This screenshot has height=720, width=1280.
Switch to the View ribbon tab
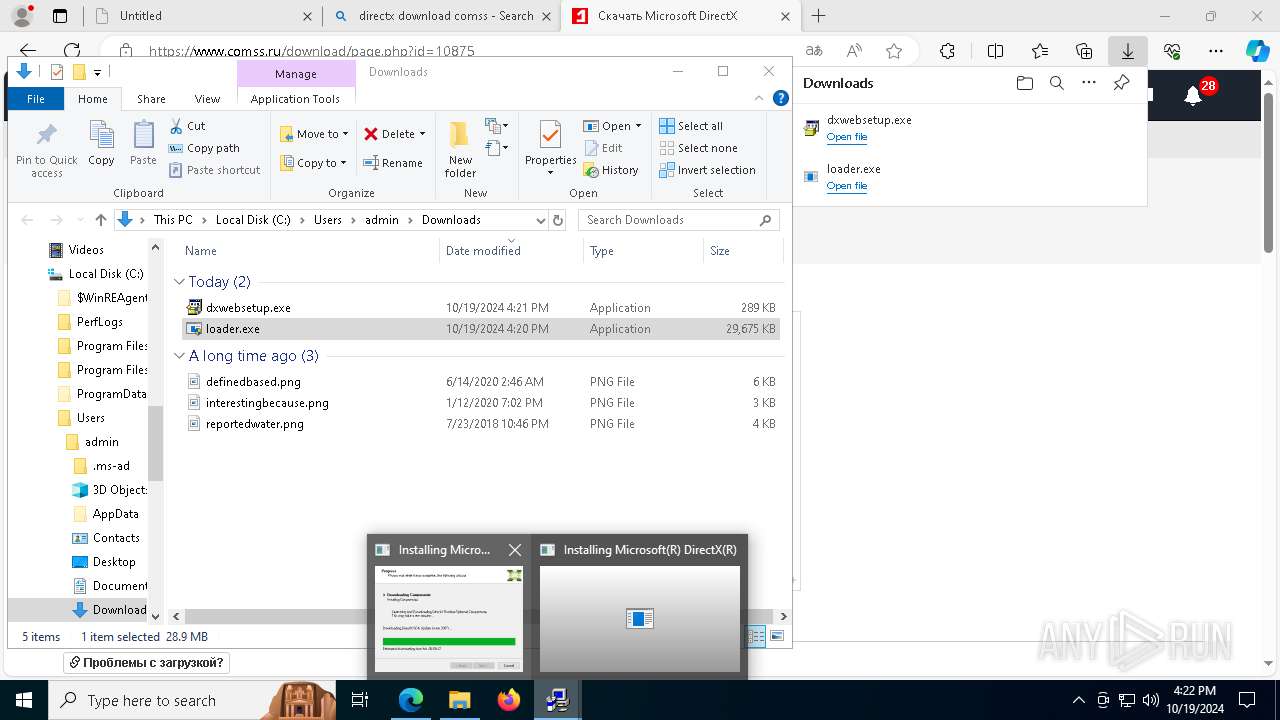[207, 99]
